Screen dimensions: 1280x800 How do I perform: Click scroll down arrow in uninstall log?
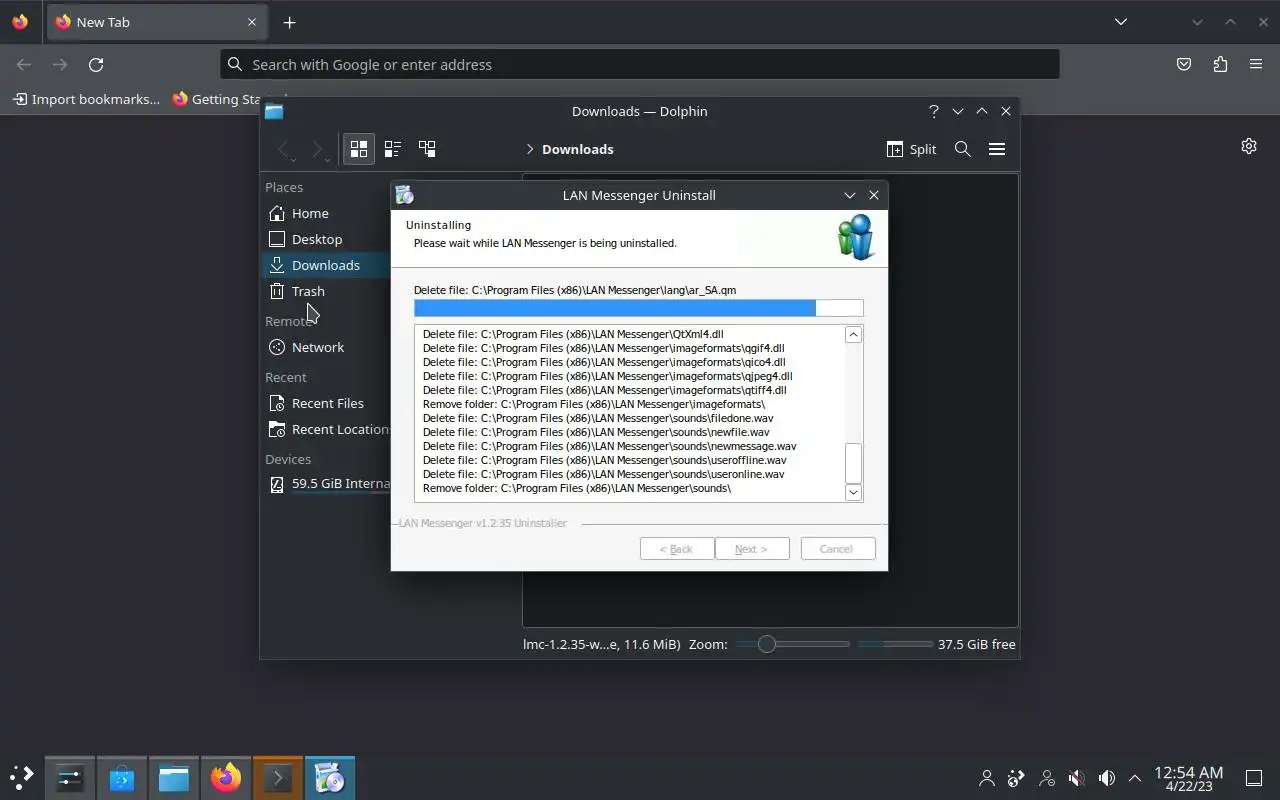853,492
